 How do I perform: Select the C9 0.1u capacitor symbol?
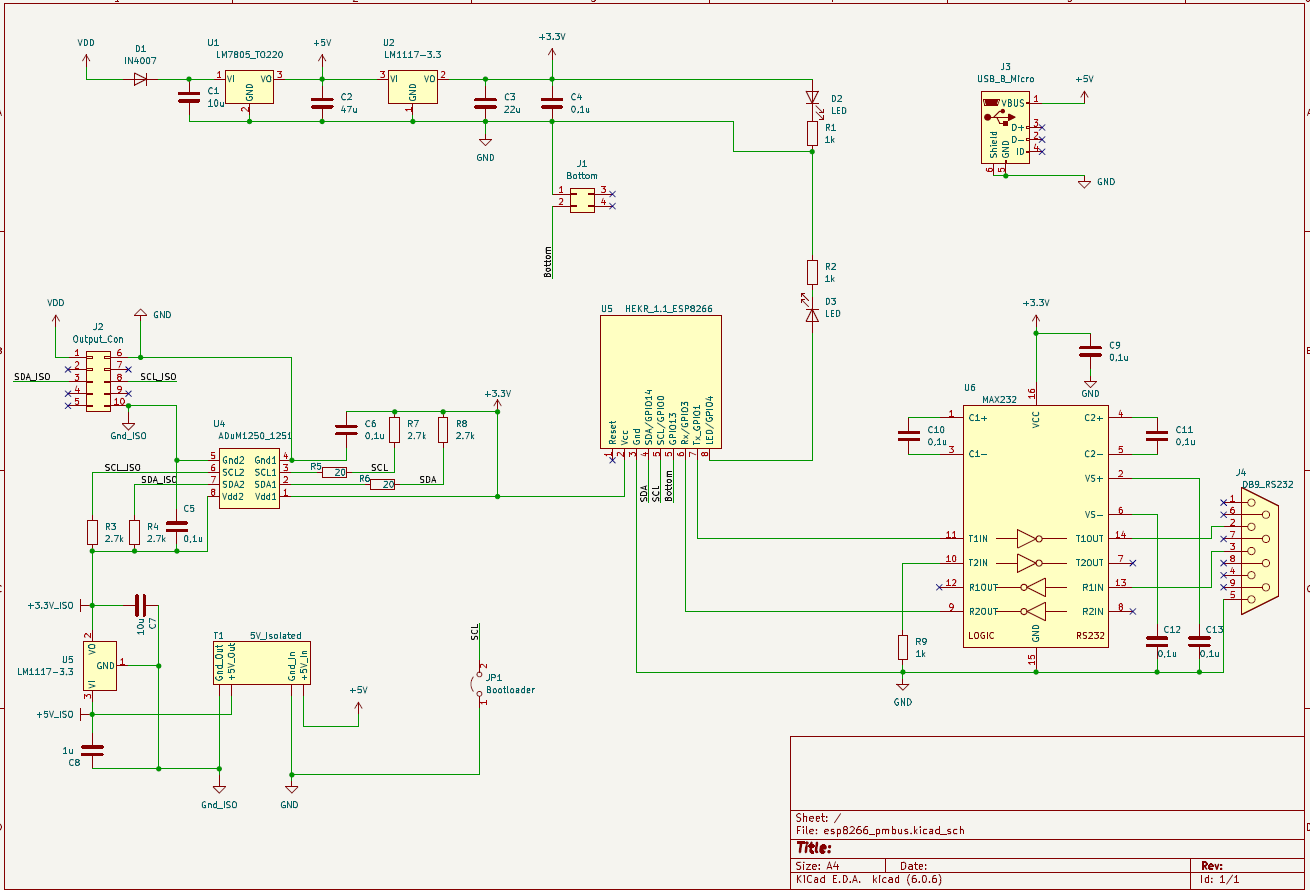point(1091,351)
